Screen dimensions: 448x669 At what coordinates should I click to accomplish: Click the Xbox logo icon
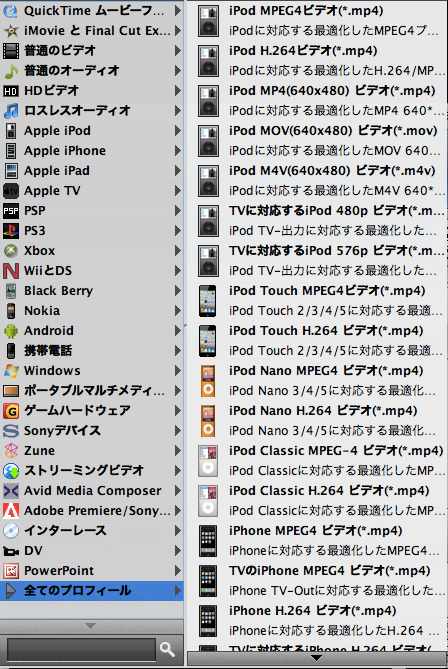click(10, 251)
